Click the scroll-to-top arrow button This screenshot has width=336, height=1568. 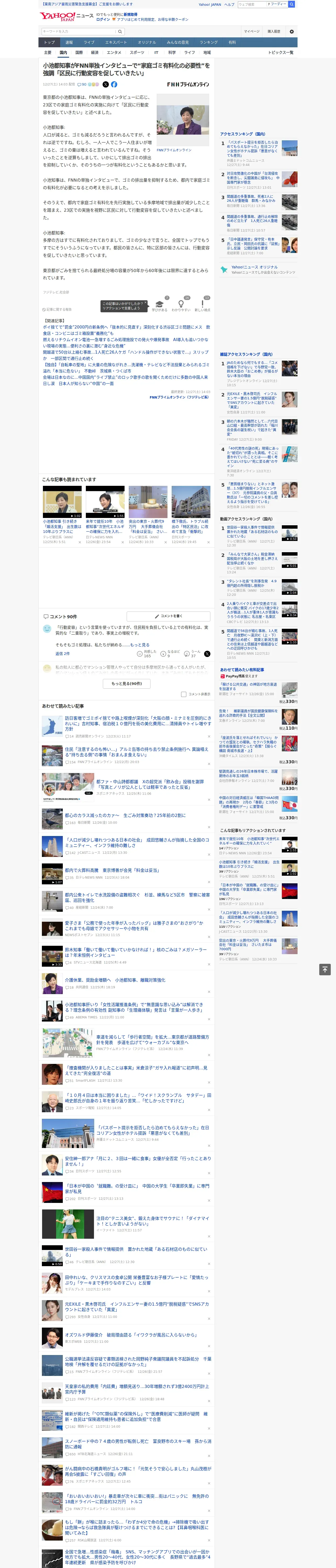[x=325, y=970]
